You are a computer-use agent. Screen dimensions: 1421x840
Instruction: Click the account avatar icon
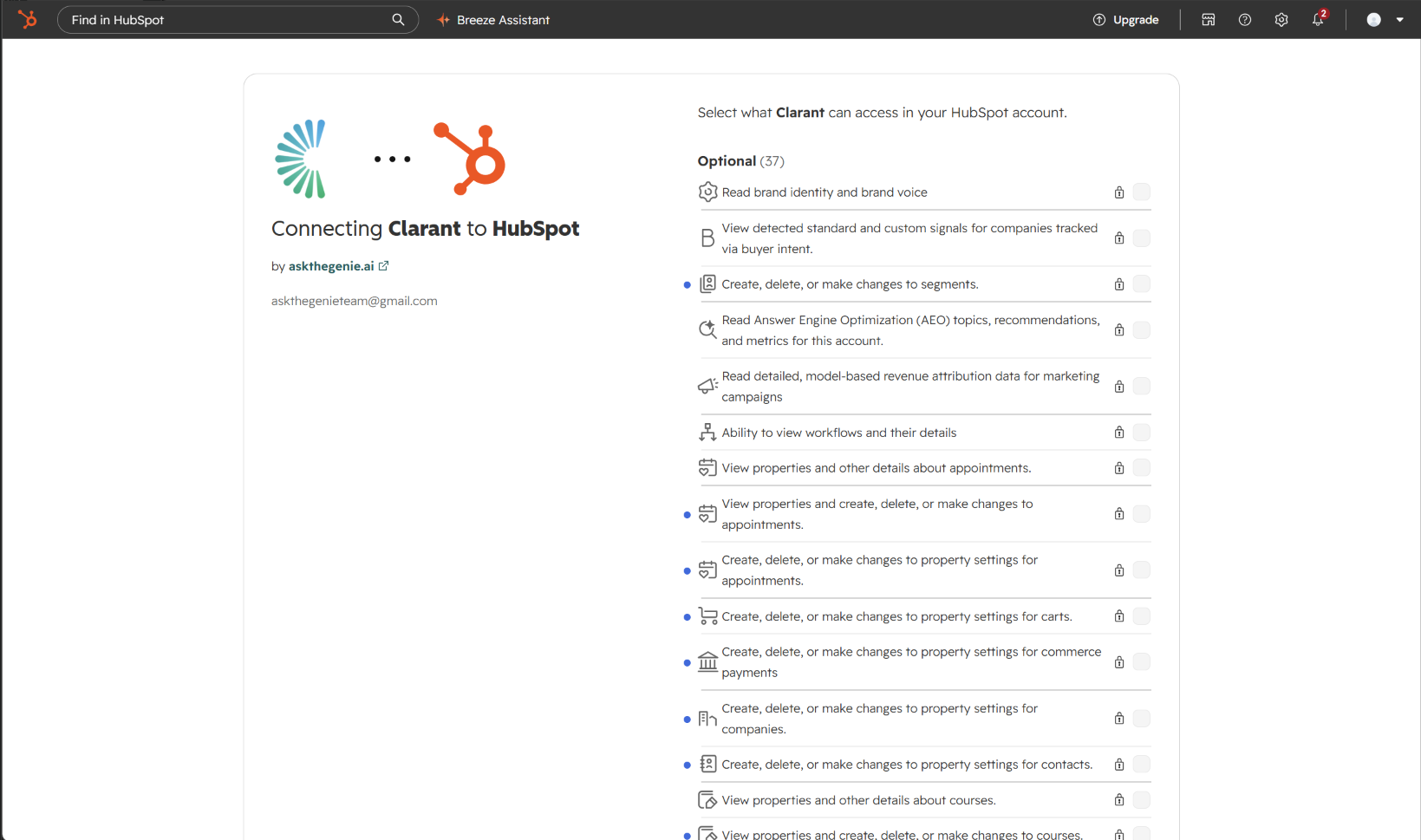coord(1373,19)
